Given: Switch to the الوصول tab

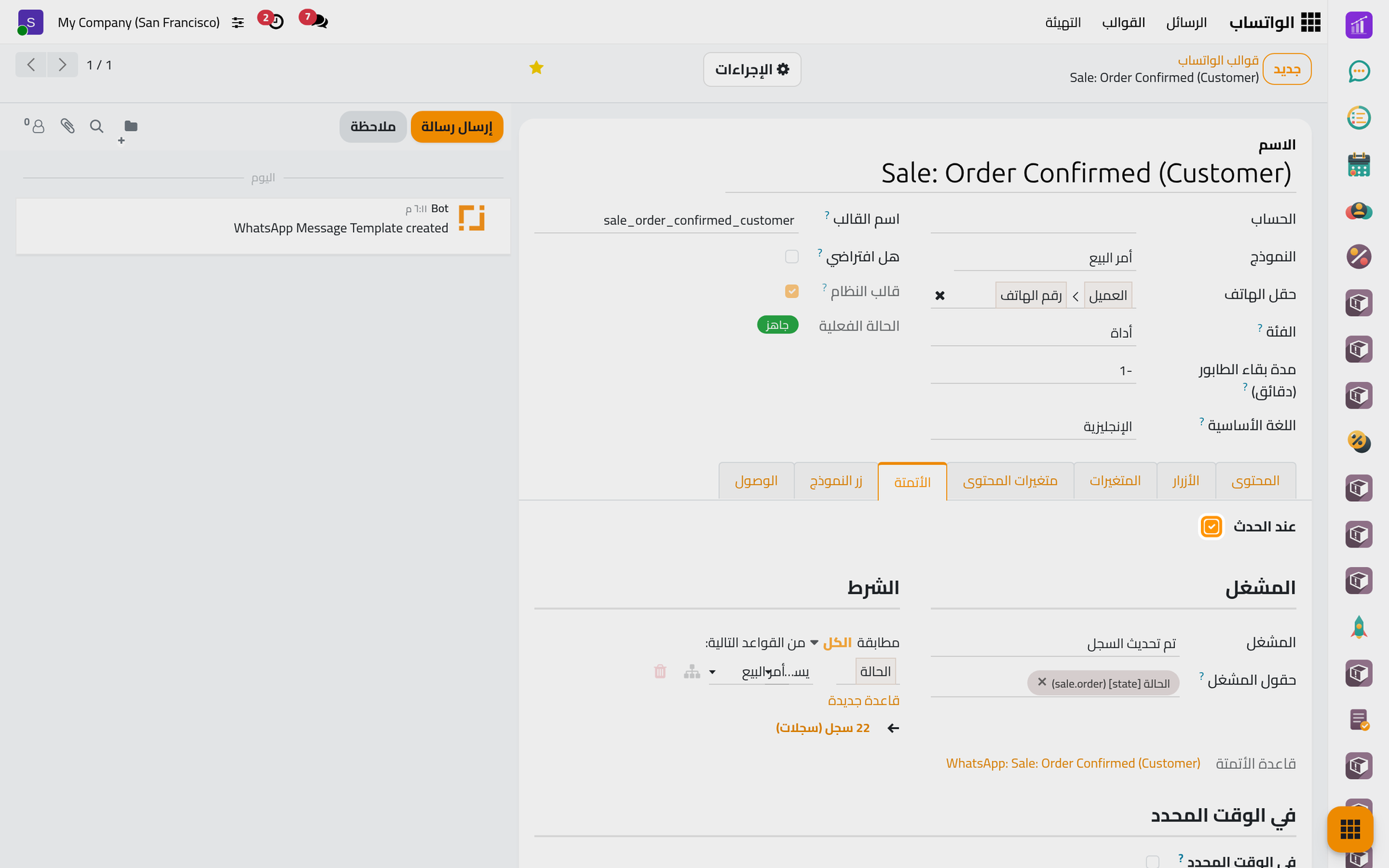Looking at the screenshot, I should 756,481.
